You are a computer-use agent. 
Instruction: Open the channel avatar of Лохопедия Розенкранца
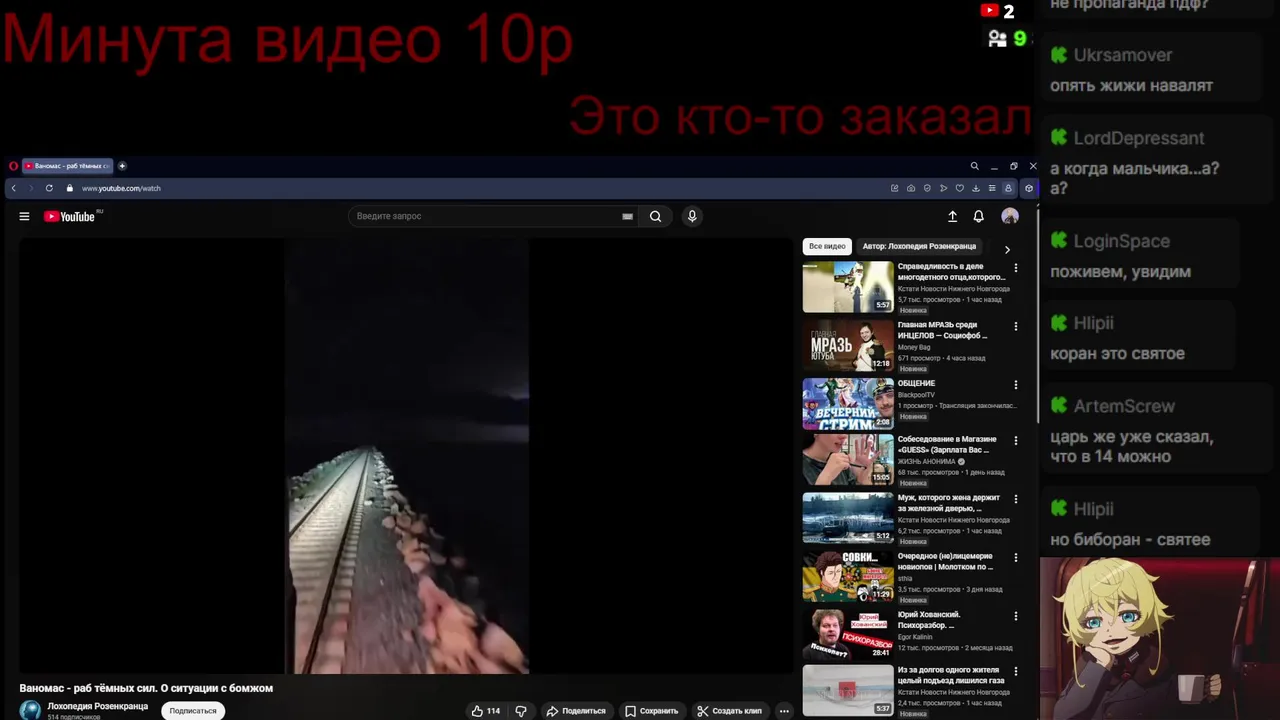[30, 710]
